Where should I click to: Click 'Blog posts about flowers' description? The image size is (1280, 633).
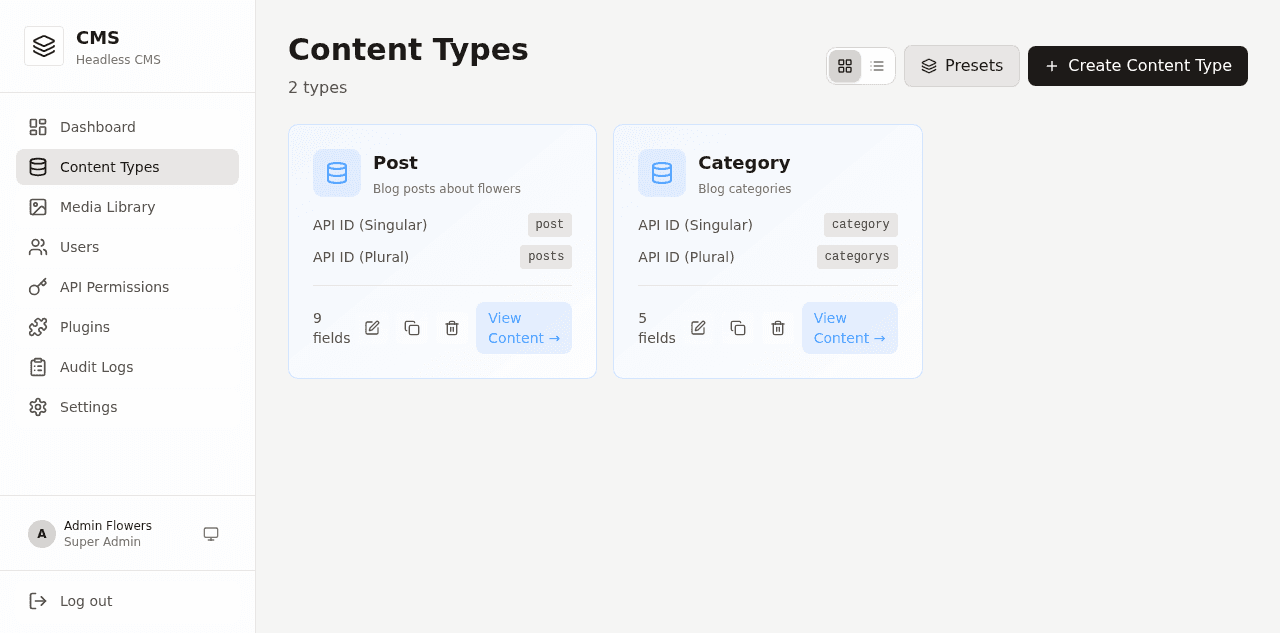pyautogui.click(x=447, y=189)
